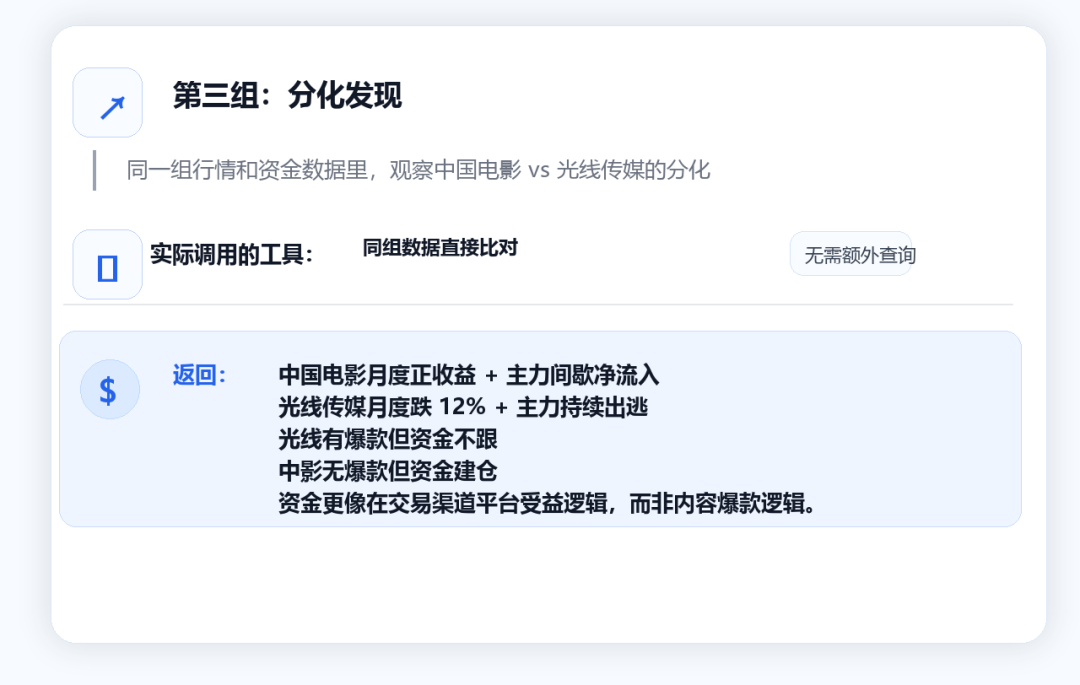Click the gray vertical quote bar by the subtitle
This screenshot has height=685, width=1080.
[x=94, y=170]
